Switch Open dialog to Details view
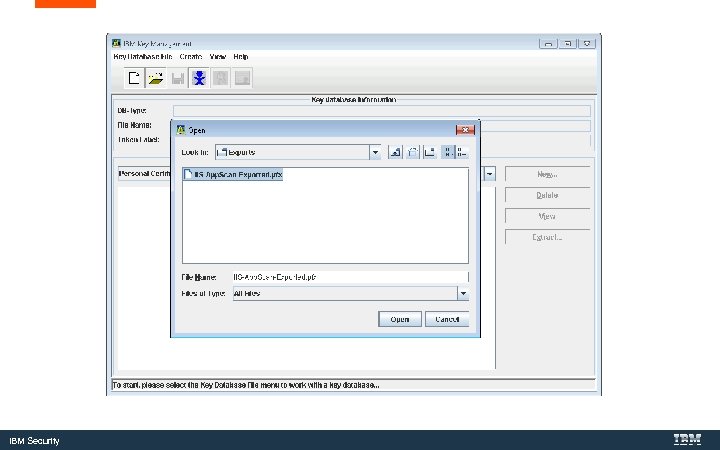The width and height of the screenshot is (720, 450). [462, 152]
